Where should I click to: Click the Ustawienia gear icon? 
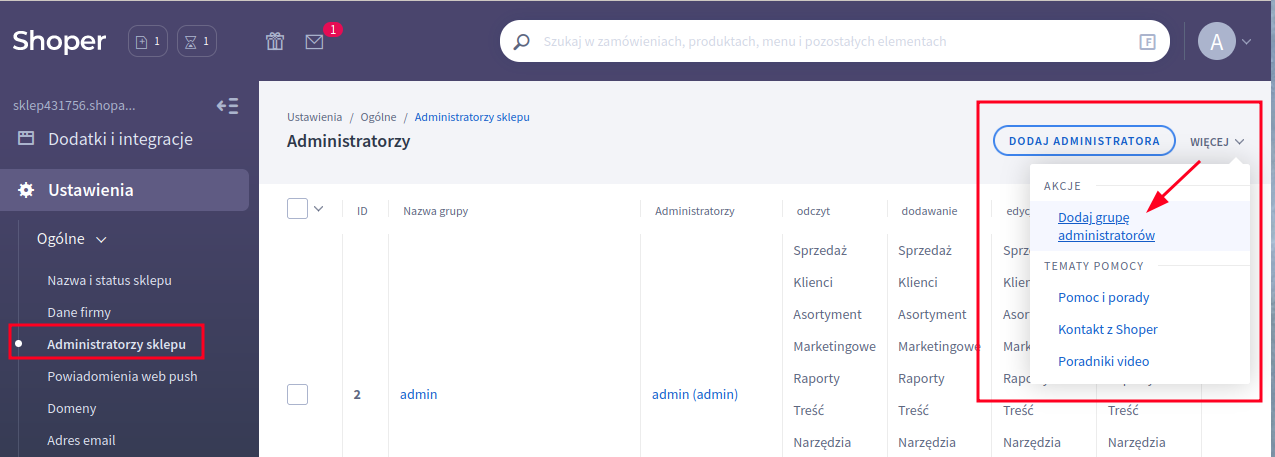click(27, 190)
